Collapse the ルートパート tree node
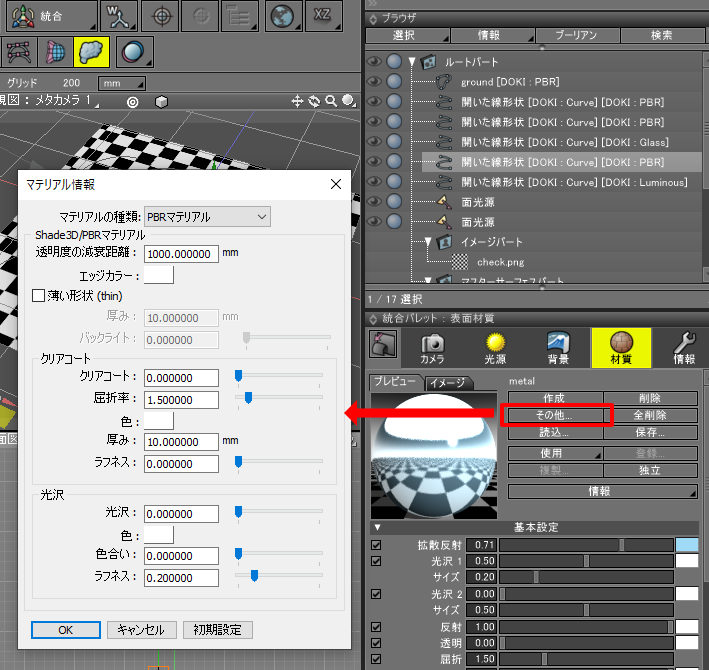The image size is (709, 670). (x=411, y=62)
